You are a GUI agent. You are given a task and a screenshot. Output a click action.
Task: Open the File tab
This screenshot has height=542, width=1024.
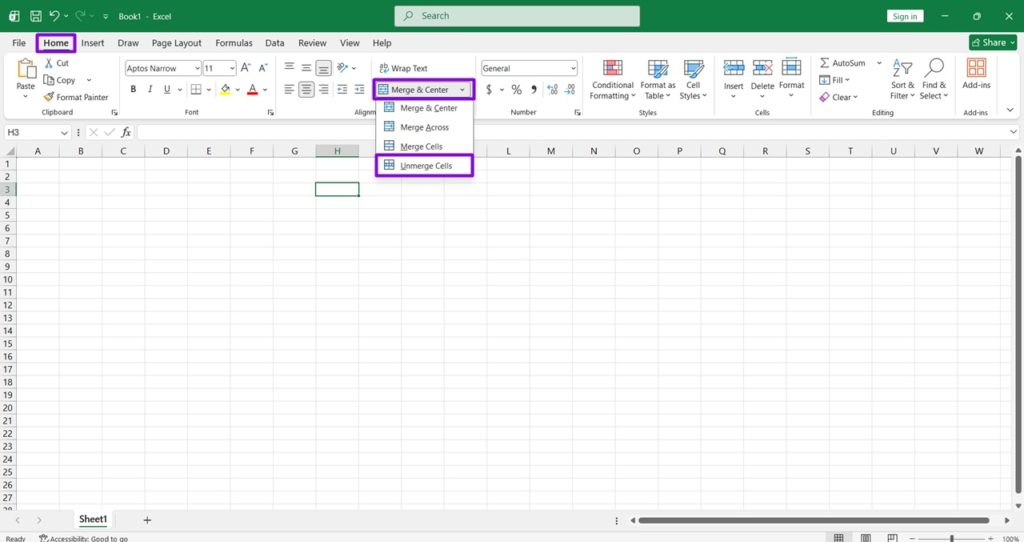[x=19, y=43]
